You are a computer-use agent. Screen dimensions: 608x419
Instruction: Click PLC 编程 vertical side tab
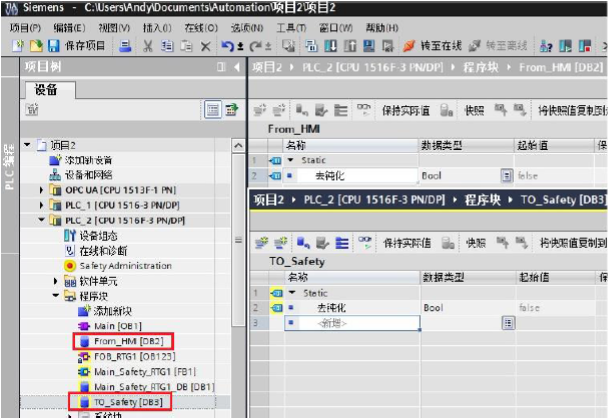pyautogui.click(x=9, y=166)
